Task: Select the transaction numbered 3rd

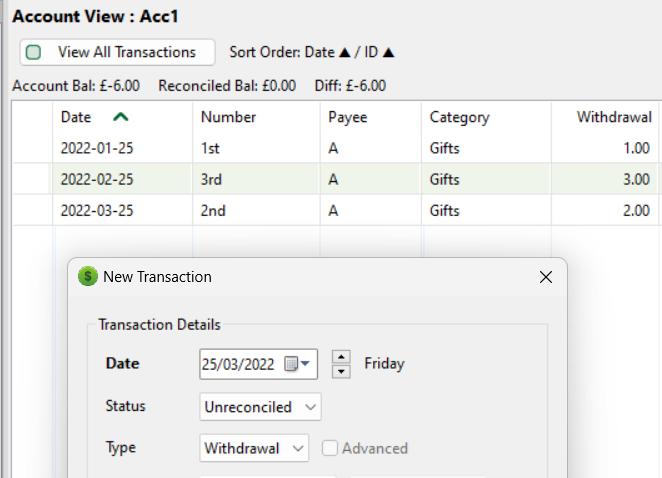Action: (213, 180)
